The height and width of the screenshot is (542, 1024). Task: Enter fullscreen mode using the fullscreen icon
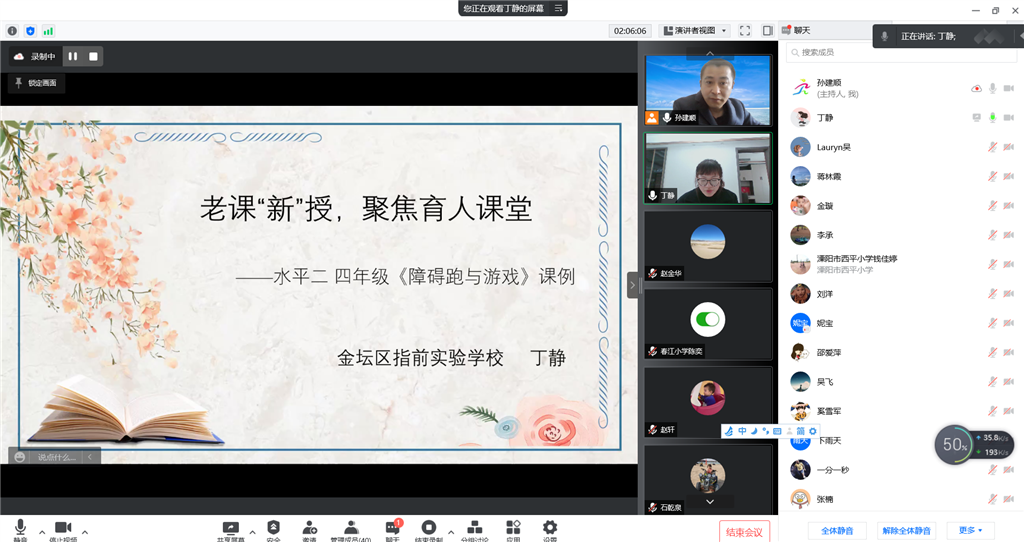point(745,31)
